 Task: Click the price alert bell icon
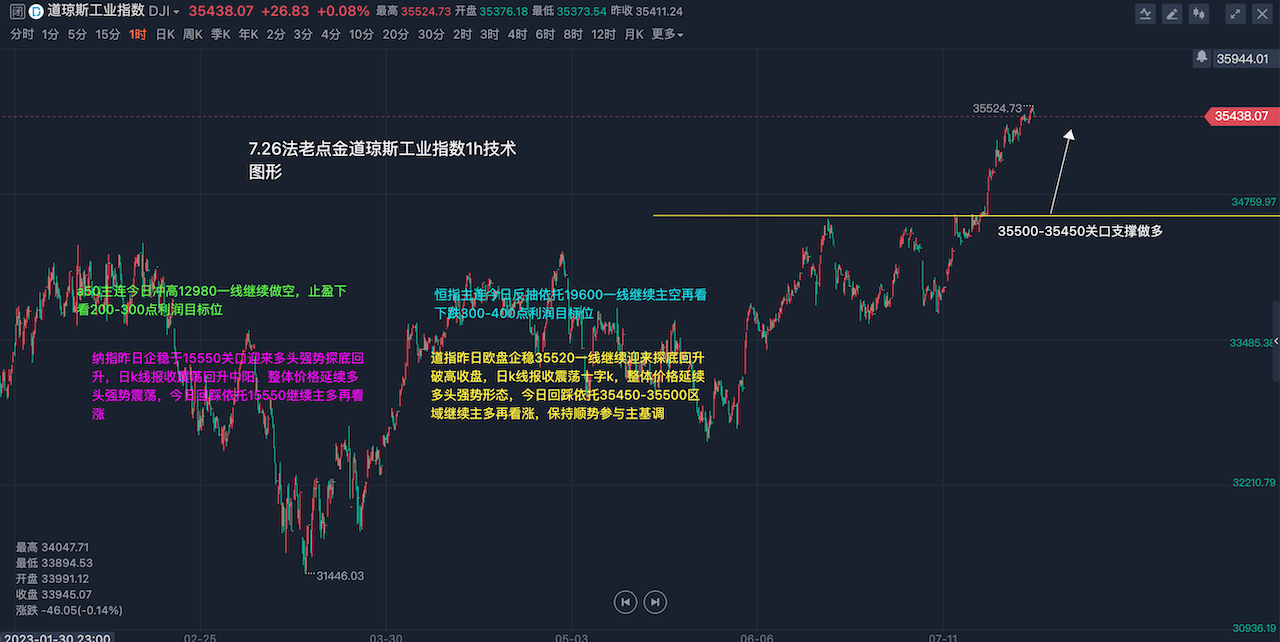pos(1200,59)
